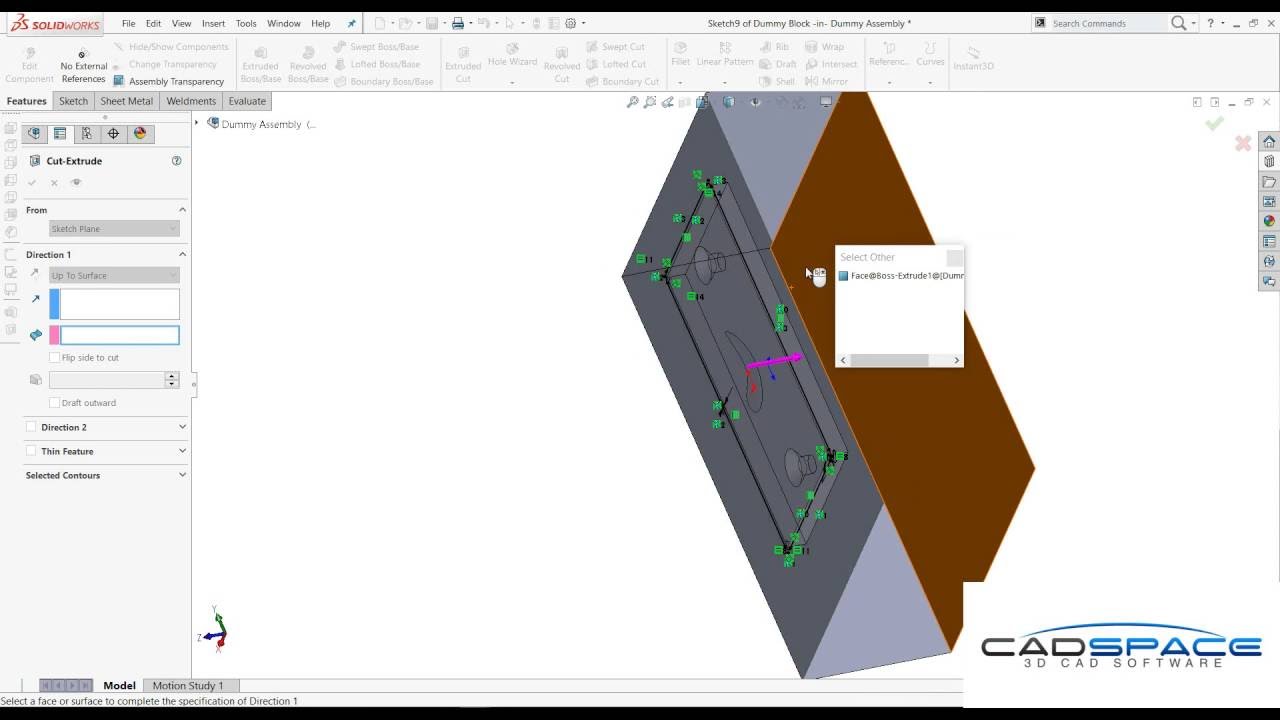Open the Help dropdown arrow beside question mark
1280x720 pixels.
(x=1224, y=23)
